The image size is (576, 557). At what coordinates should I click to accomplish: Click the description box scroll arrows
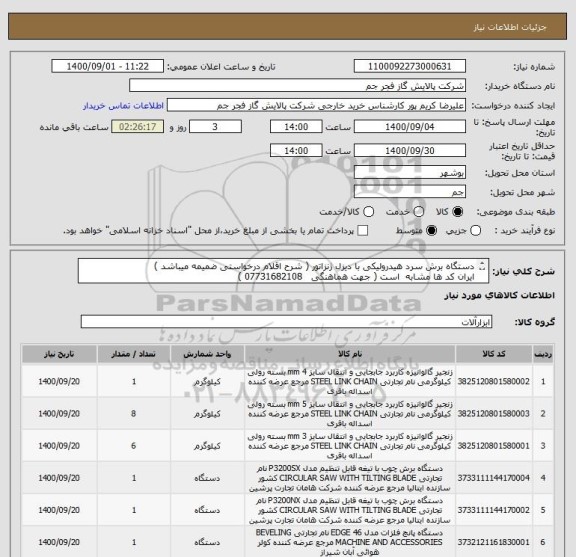[x=483, y=266]
